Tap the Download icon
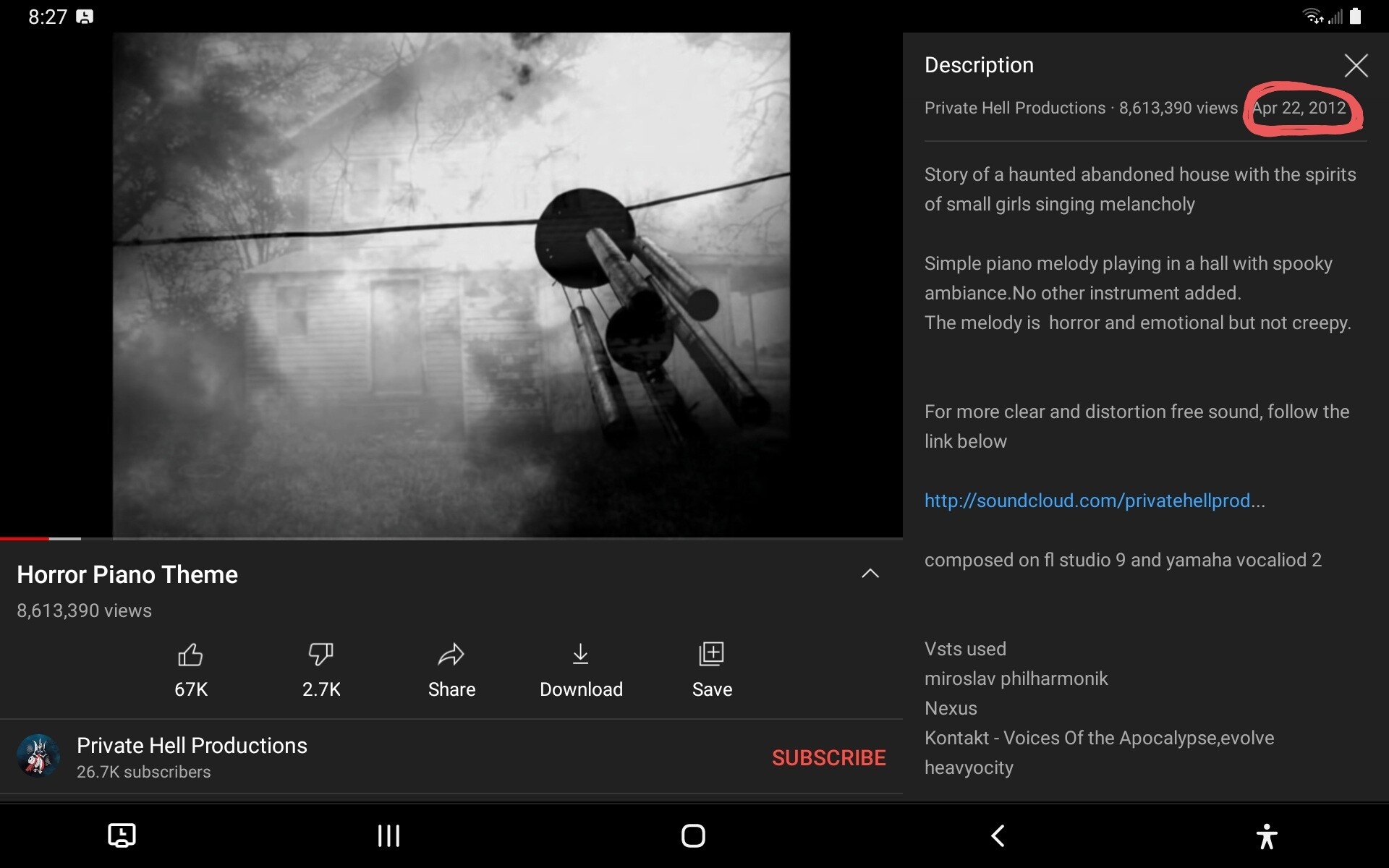Viewport: 1389px width, 868px height. click(580, 654)
